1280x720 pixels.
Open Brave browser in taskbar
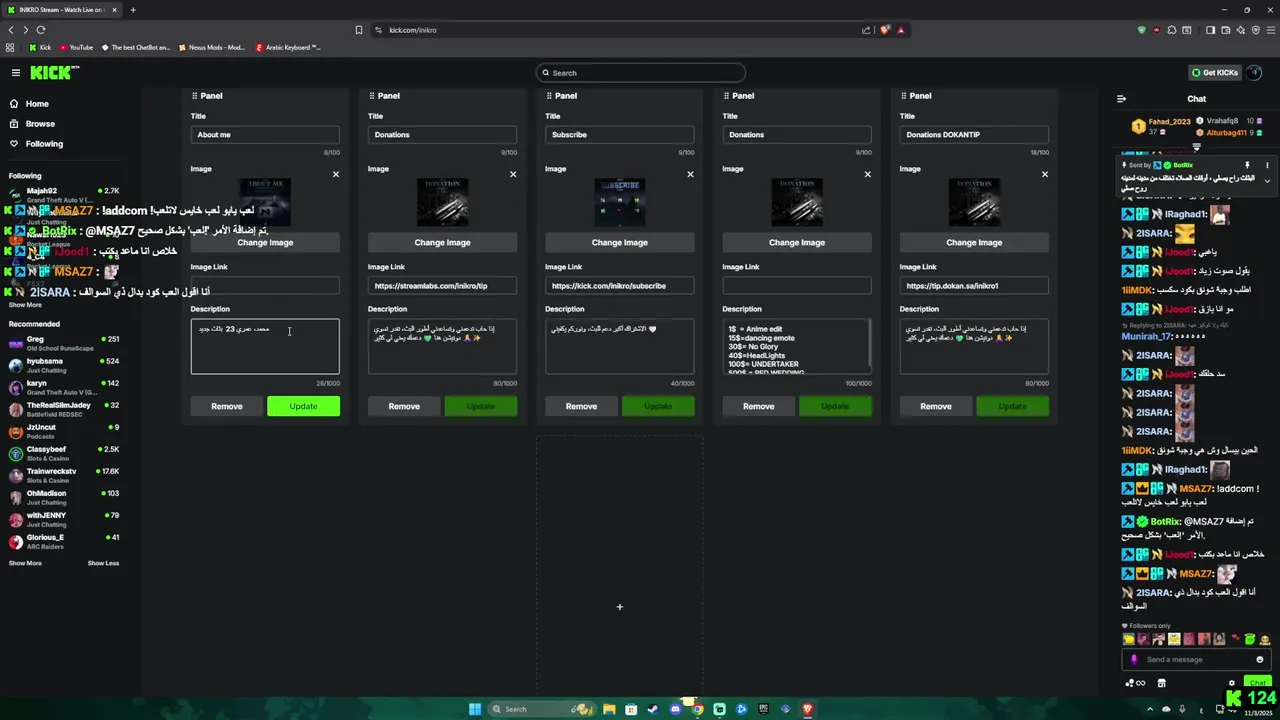[x=807, y=709]
